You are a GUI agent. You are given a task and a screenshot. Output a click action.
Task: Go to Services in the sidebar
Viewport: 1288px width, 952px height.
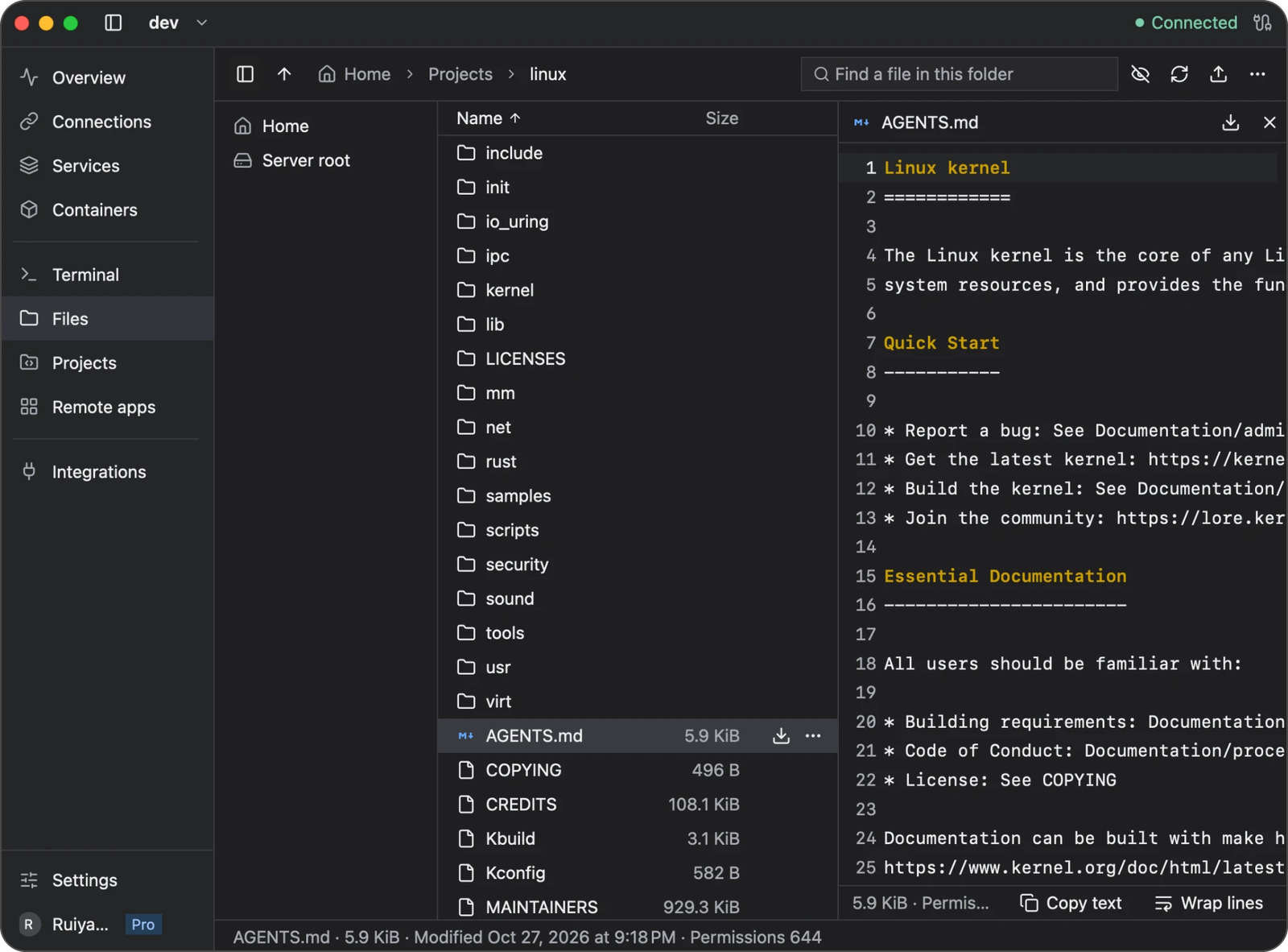(x=108, y=166)
